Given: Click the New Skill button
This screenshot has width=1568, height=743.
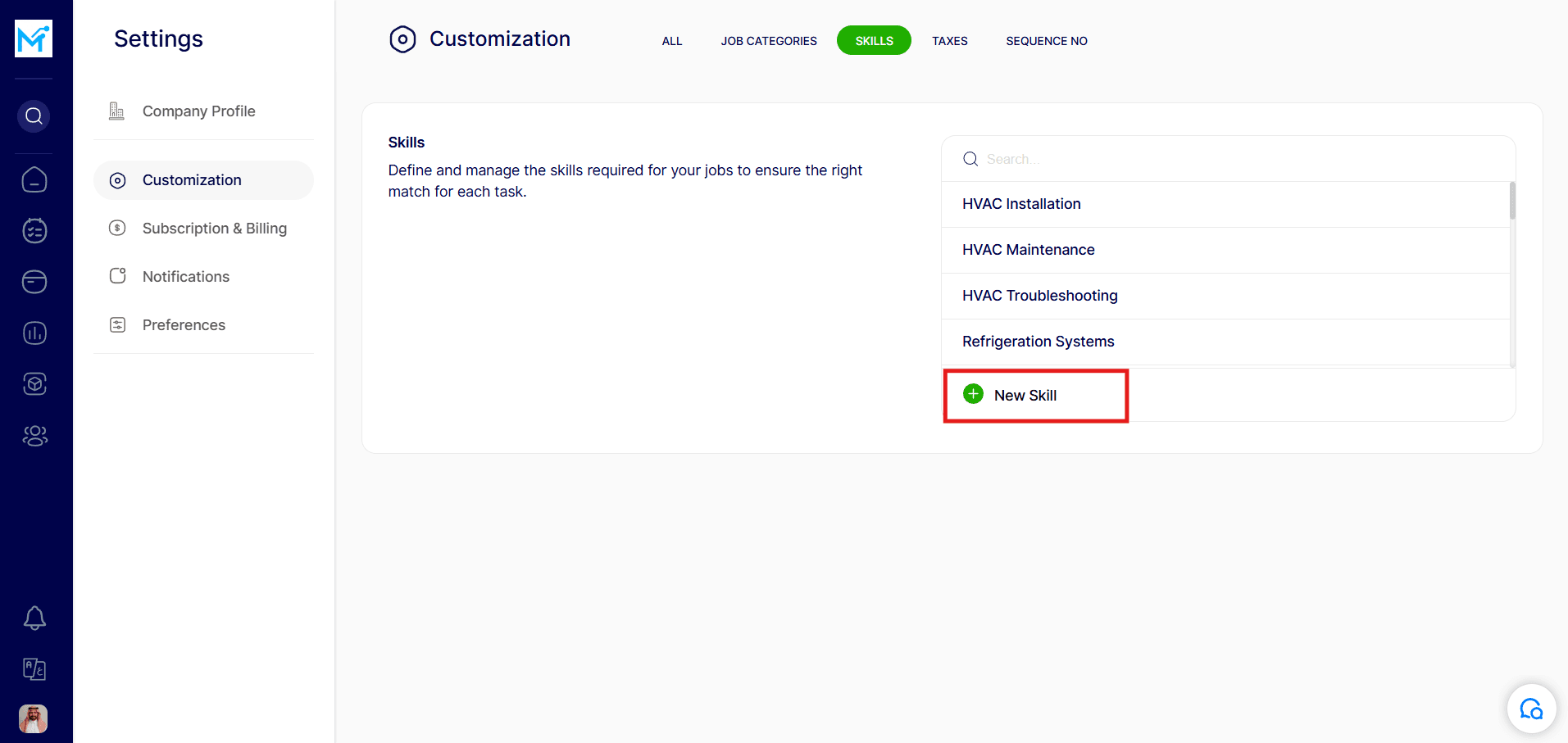Looking at the screenshot, I should pos(1025,396).
